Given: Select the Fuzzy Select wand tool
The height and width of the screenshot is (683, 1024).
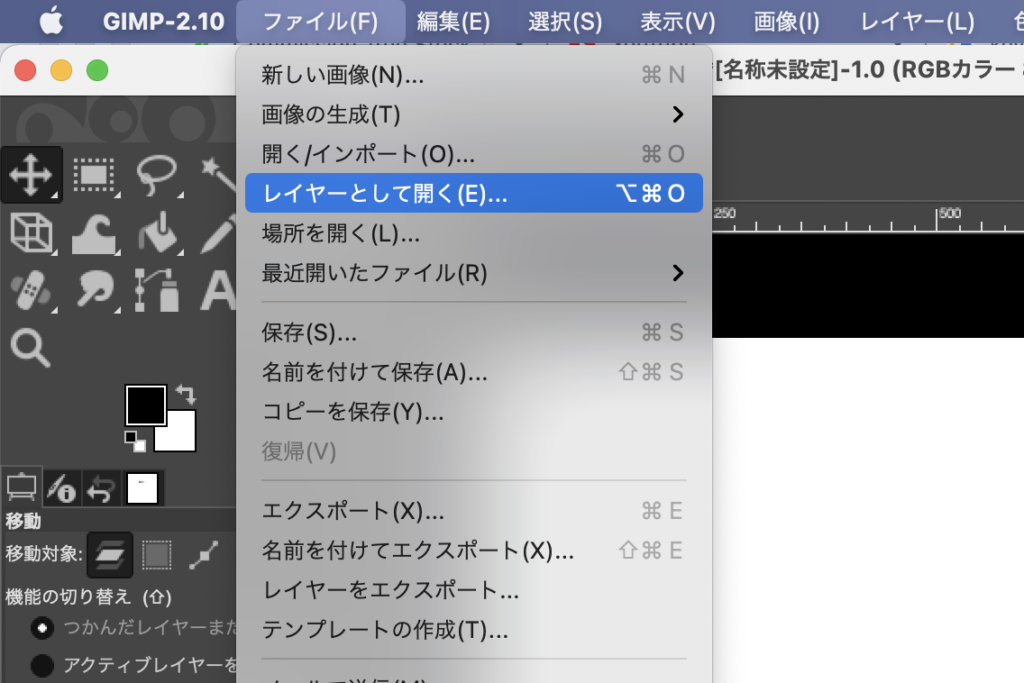Looking at the screenshot, I should coord(218,175).
